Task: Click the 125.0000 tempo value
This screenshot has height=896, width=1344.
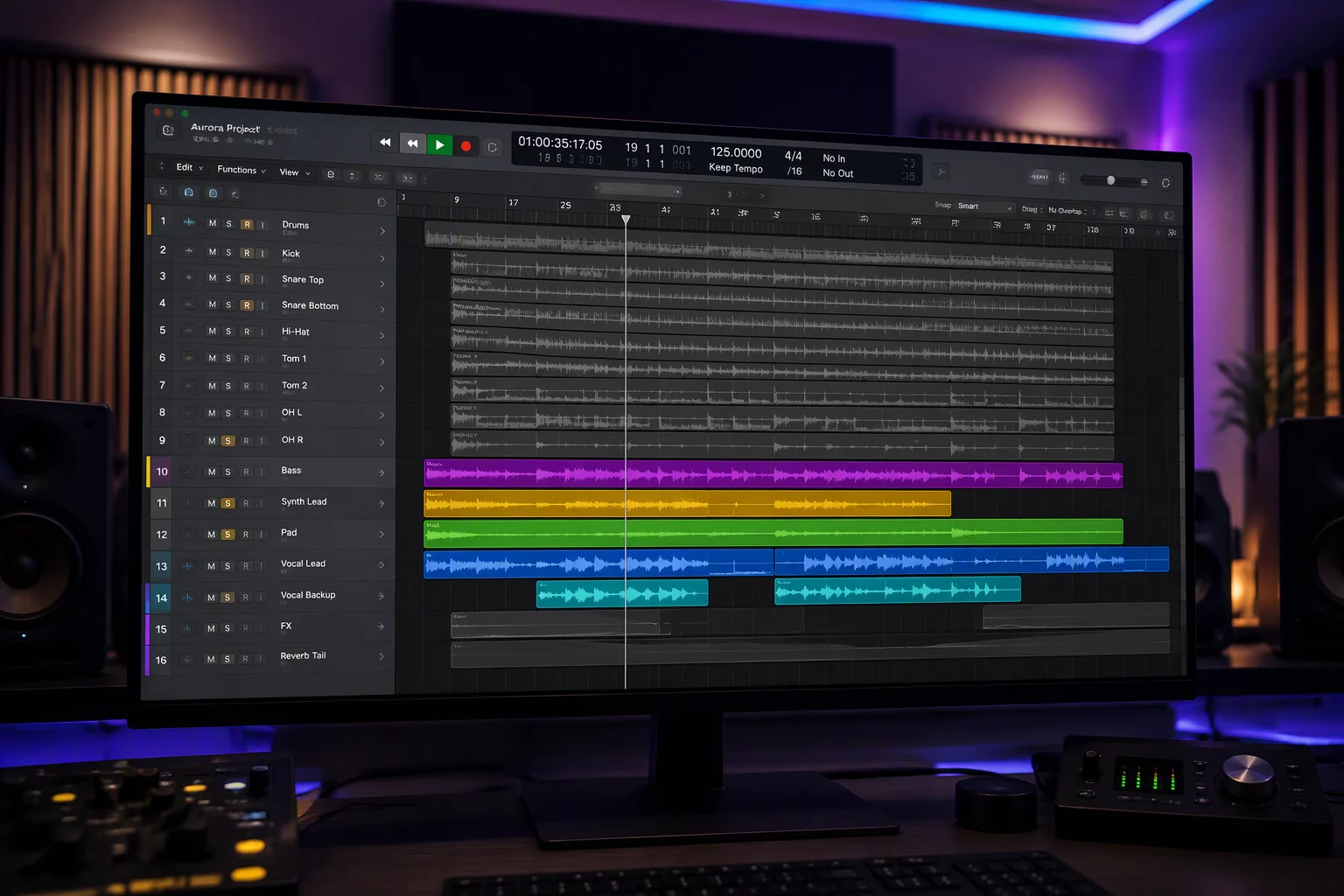Action: point(736,152)
